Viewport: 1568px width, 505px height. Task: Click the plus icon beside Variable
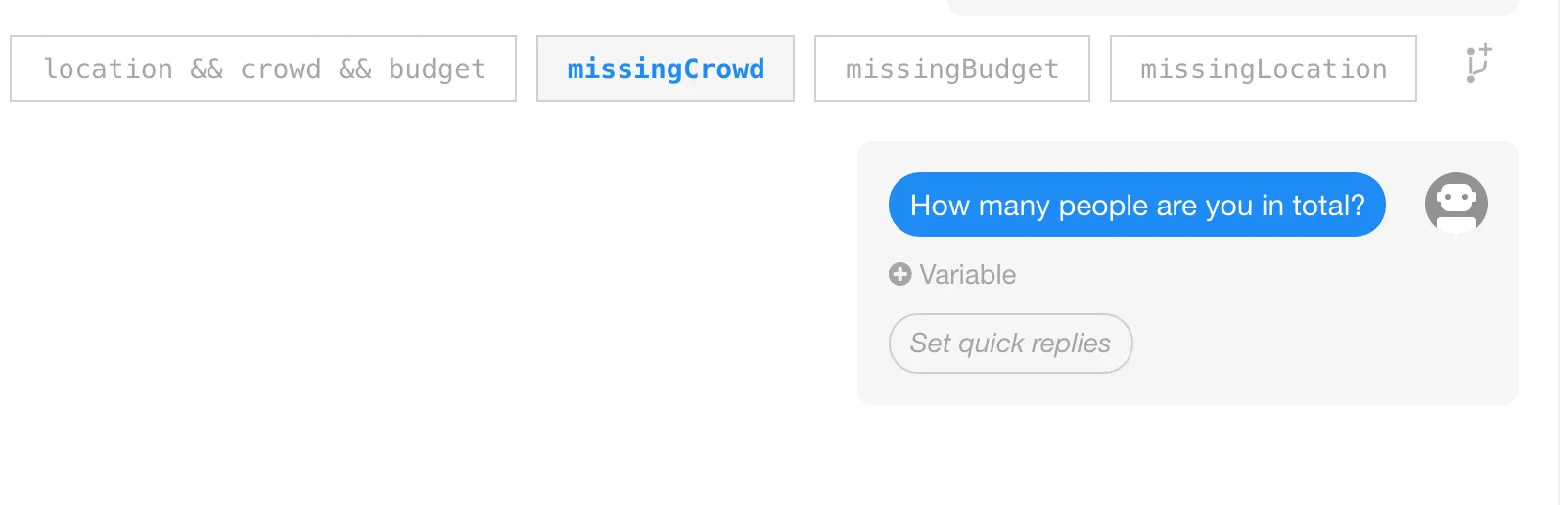click(x=899, y=275)
